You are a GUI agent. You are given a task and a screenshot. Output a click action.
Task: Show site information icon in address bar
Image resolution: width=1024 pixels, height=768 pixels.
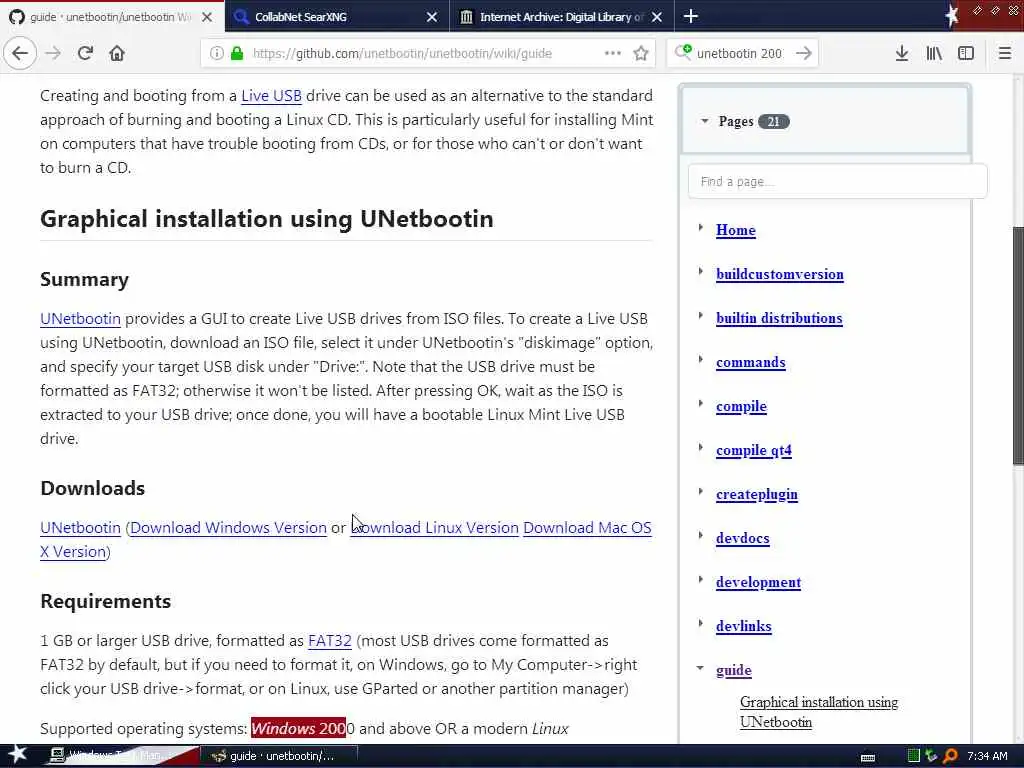point(216,54)
